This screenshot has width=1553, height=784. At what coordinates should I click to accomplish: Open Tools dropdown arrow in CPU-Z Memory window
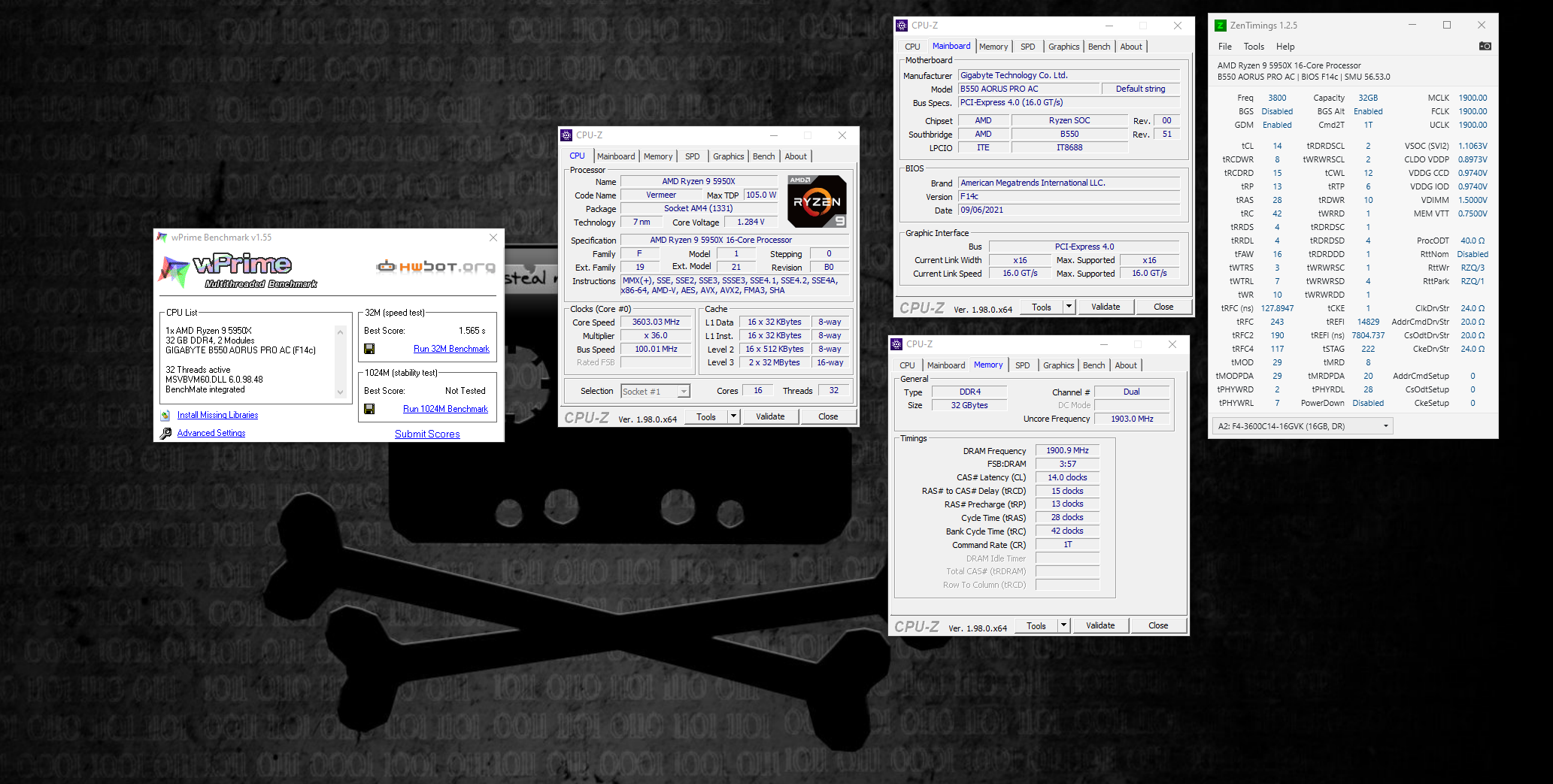pyautogui.click(x=1063, y=625)
